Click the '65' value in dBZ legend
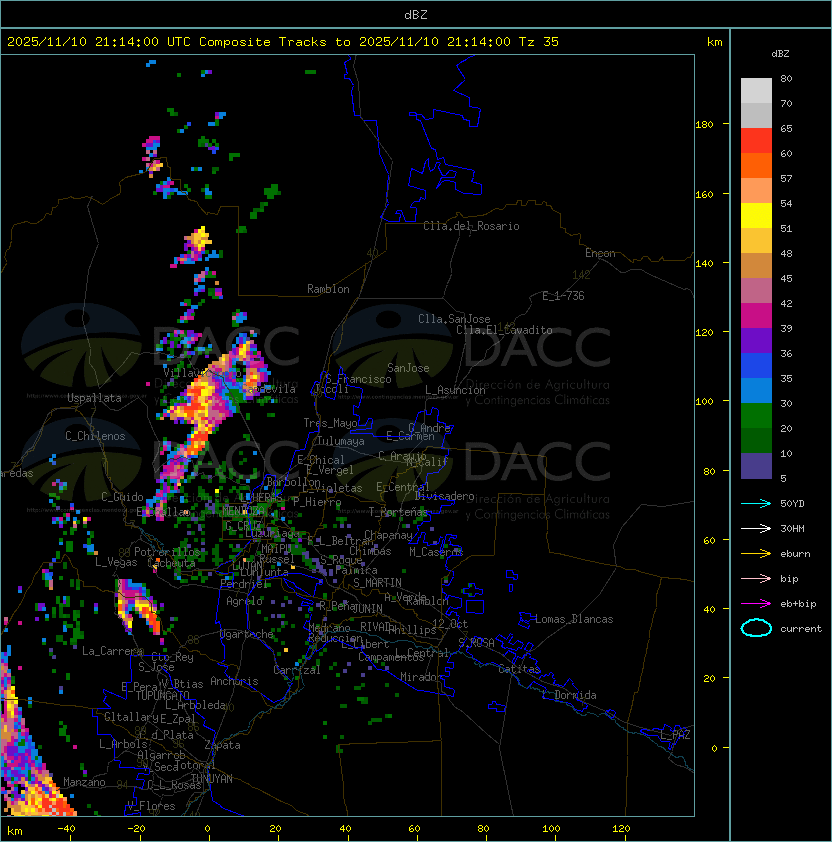Viewport: 832px width, 842px height. (x=786, y=128)
